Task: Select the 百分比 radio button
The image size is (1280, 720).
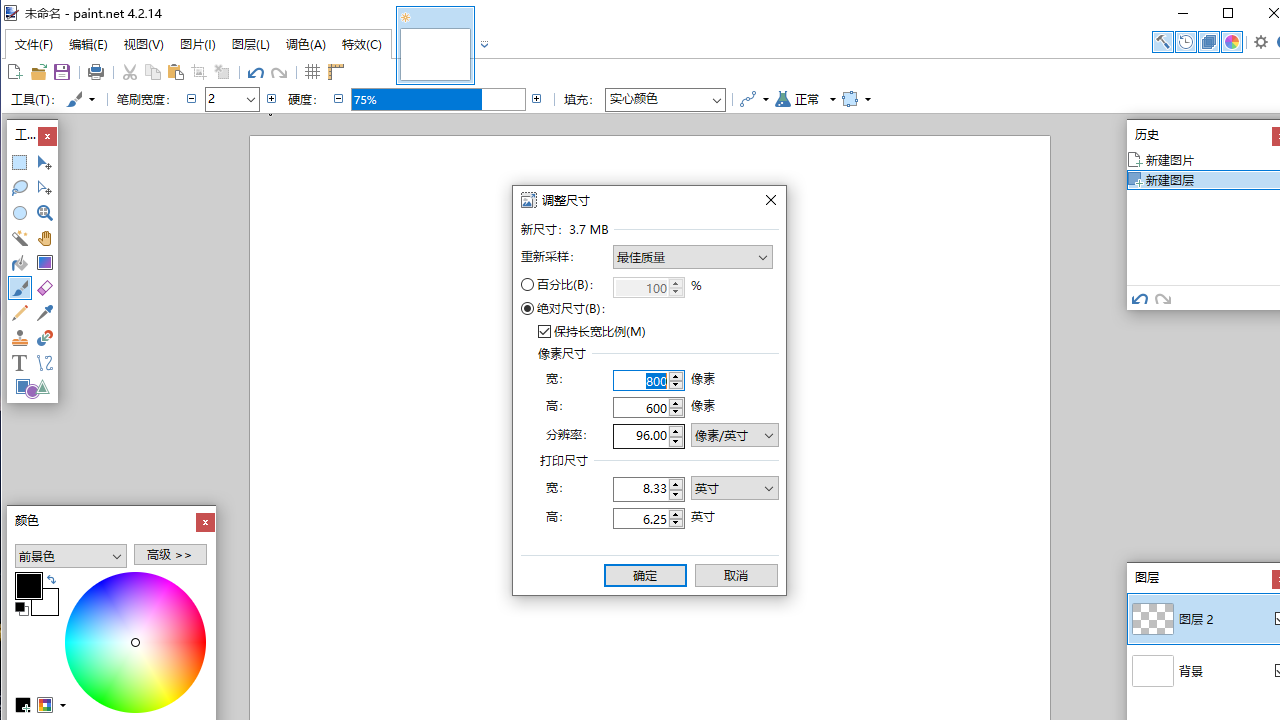Action: [x=527, y=284]
